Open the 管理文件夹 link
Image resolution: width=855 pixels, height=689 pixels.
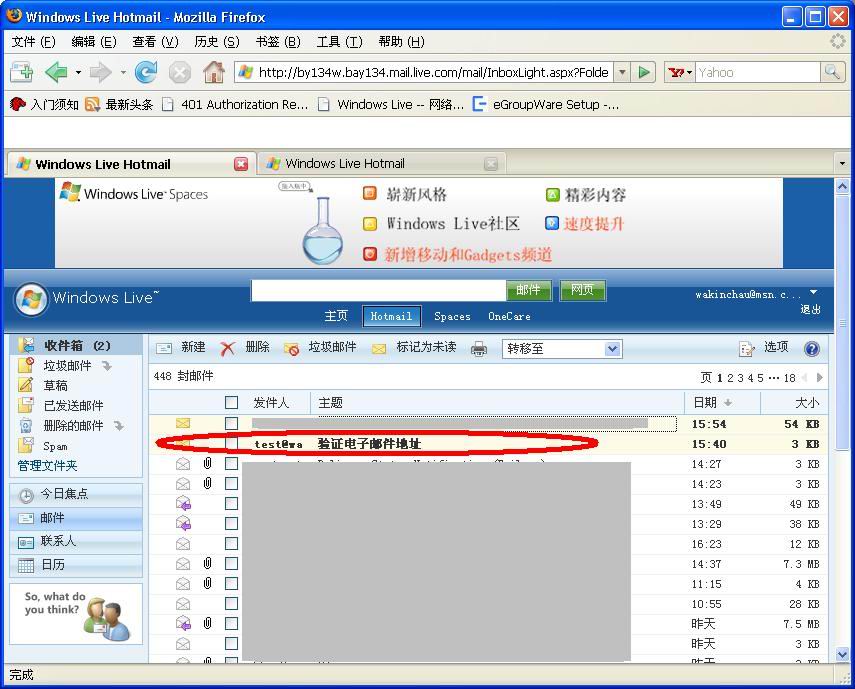pos(47,466)
